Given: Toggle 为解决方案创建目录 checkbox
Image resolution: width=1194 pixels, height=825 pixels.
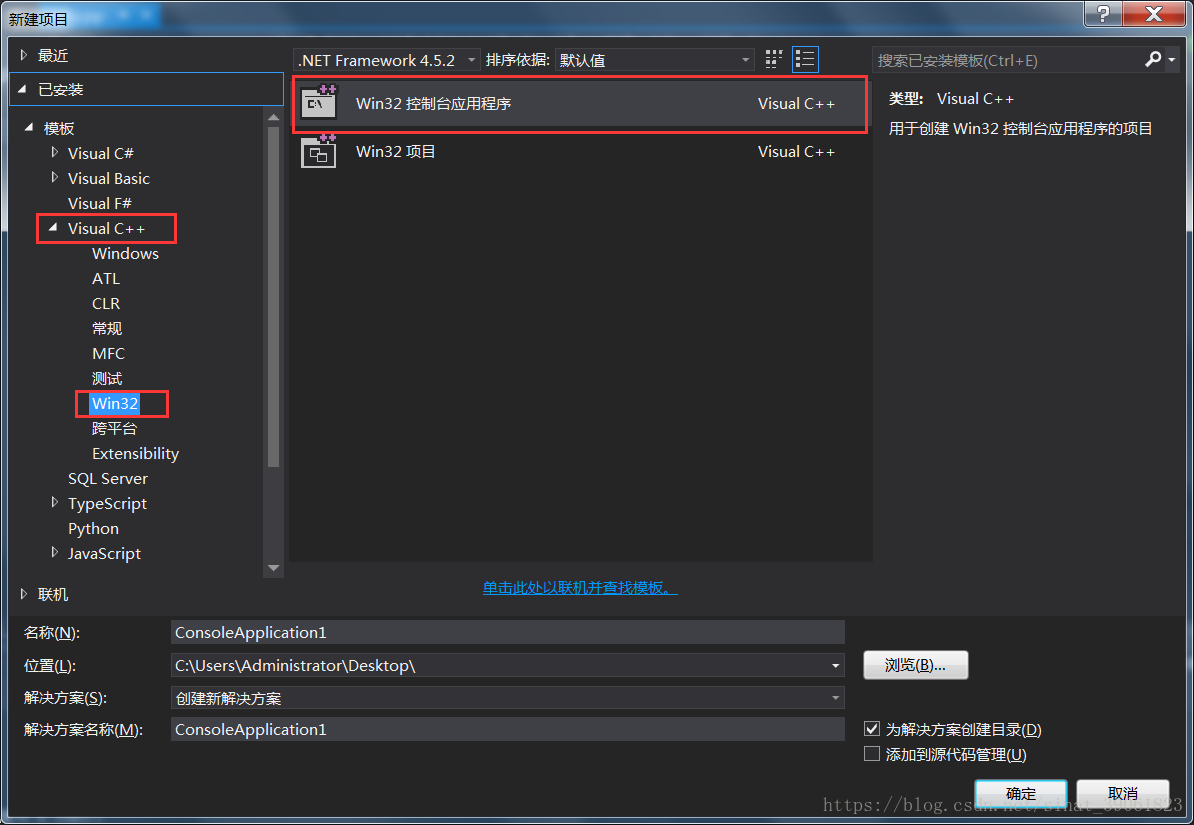Looking at the screenshot, I should [x=872, y=729].
